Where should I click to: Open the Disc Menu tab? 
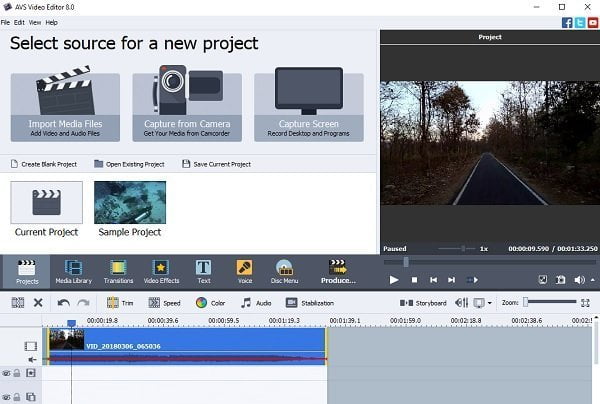pos(284,272)
